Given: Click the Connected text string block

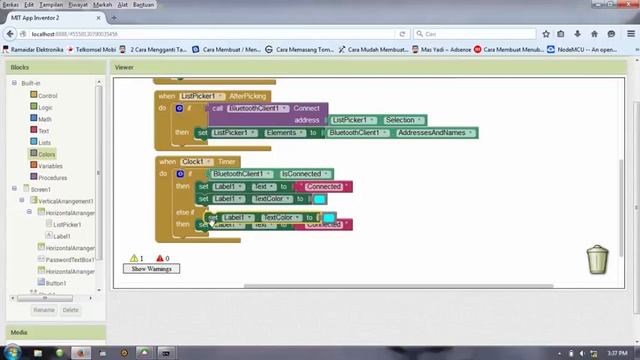Looking at the screenshot, I should (x=324, y=187).
